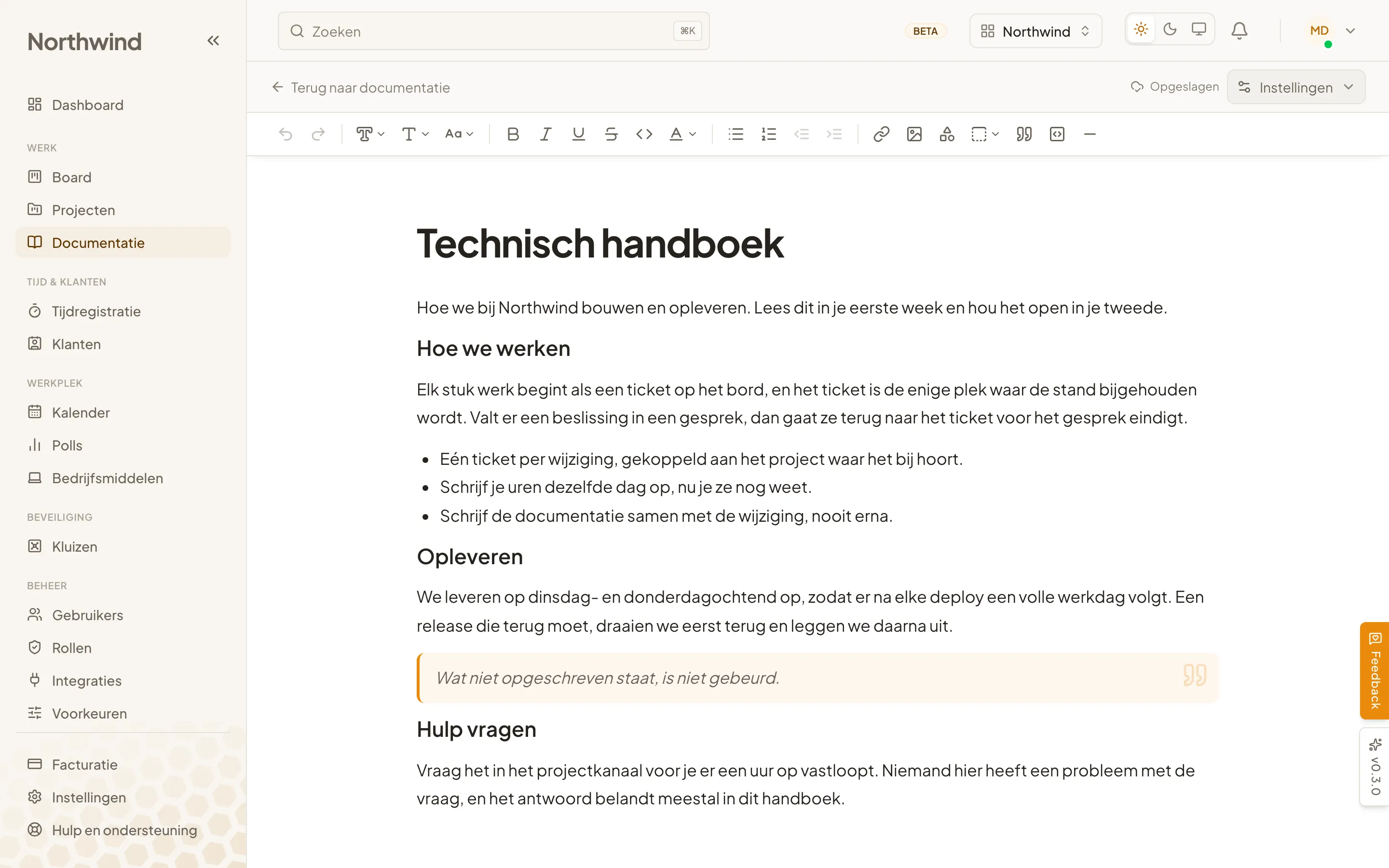1389x868 pixels.
Task: Open Projecten in the sidebar
Action: pyautogui.click(x=123, y=210)
